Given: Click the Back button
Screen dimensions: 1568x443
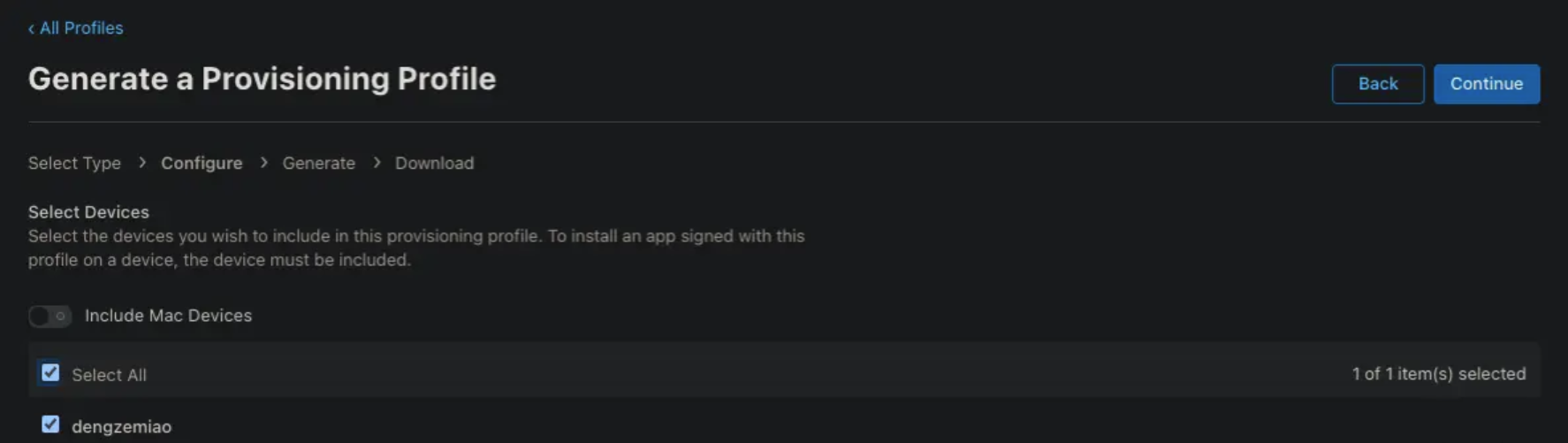Looking at the screenshot, I should [1377, 84].
